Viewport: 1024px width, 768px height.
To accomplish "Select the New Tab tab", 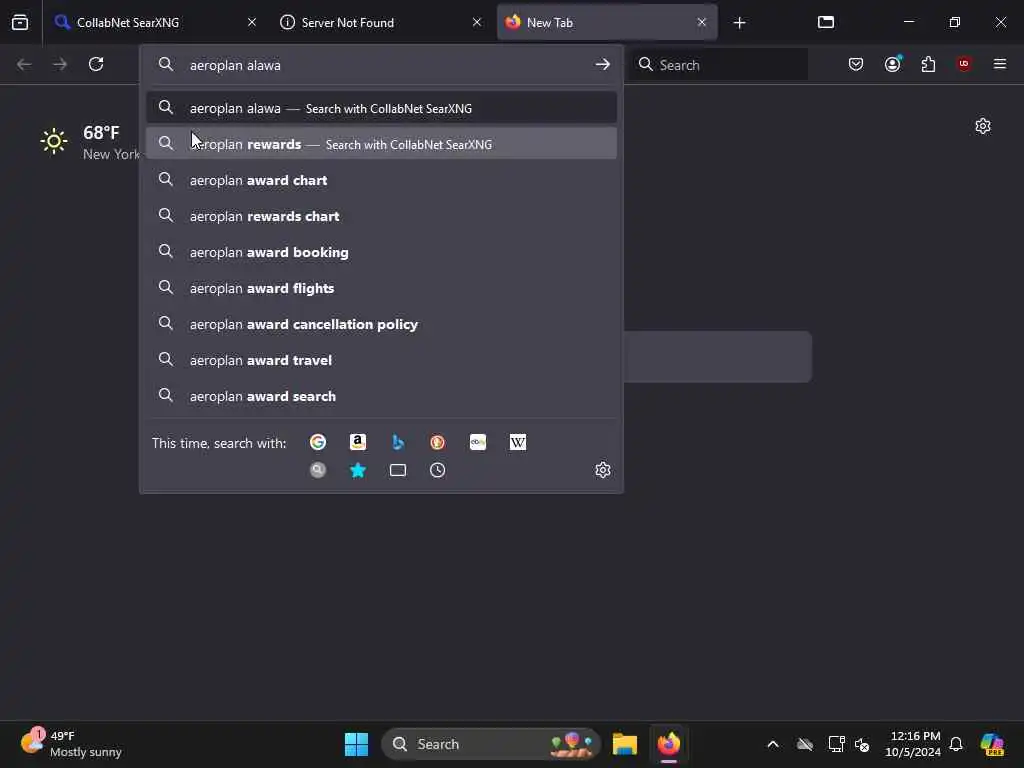I will click(607, 22).
